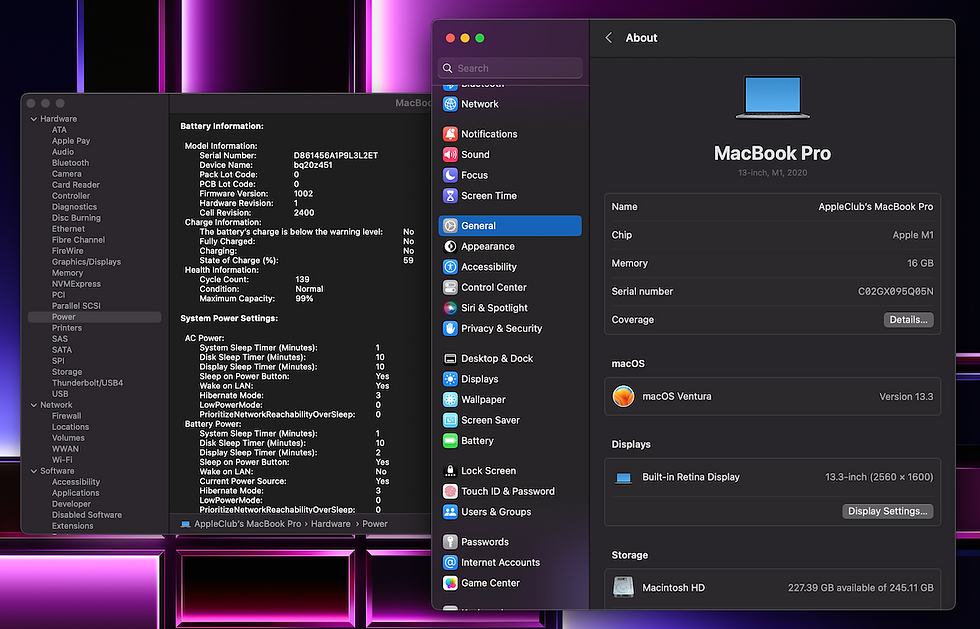Click the macOS Ventura logo icon
Screen dimensions: 980x629
623,396
